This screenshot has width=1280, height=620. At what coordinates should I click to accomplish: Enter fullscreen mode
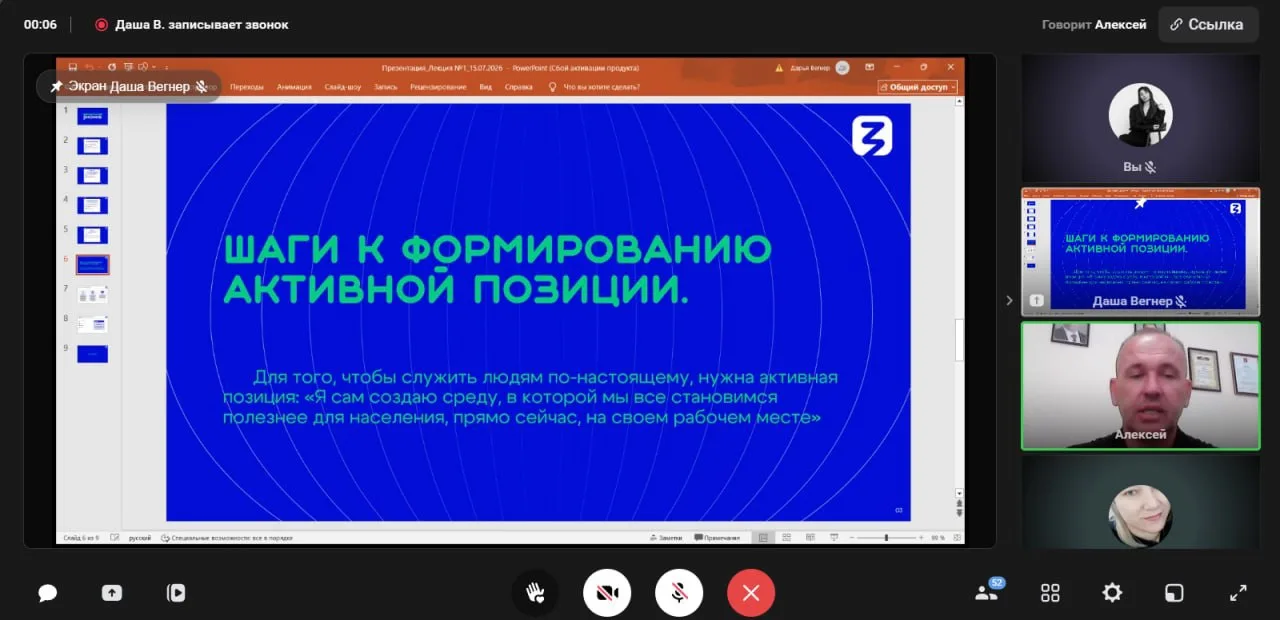click(x=1238, y=593)
